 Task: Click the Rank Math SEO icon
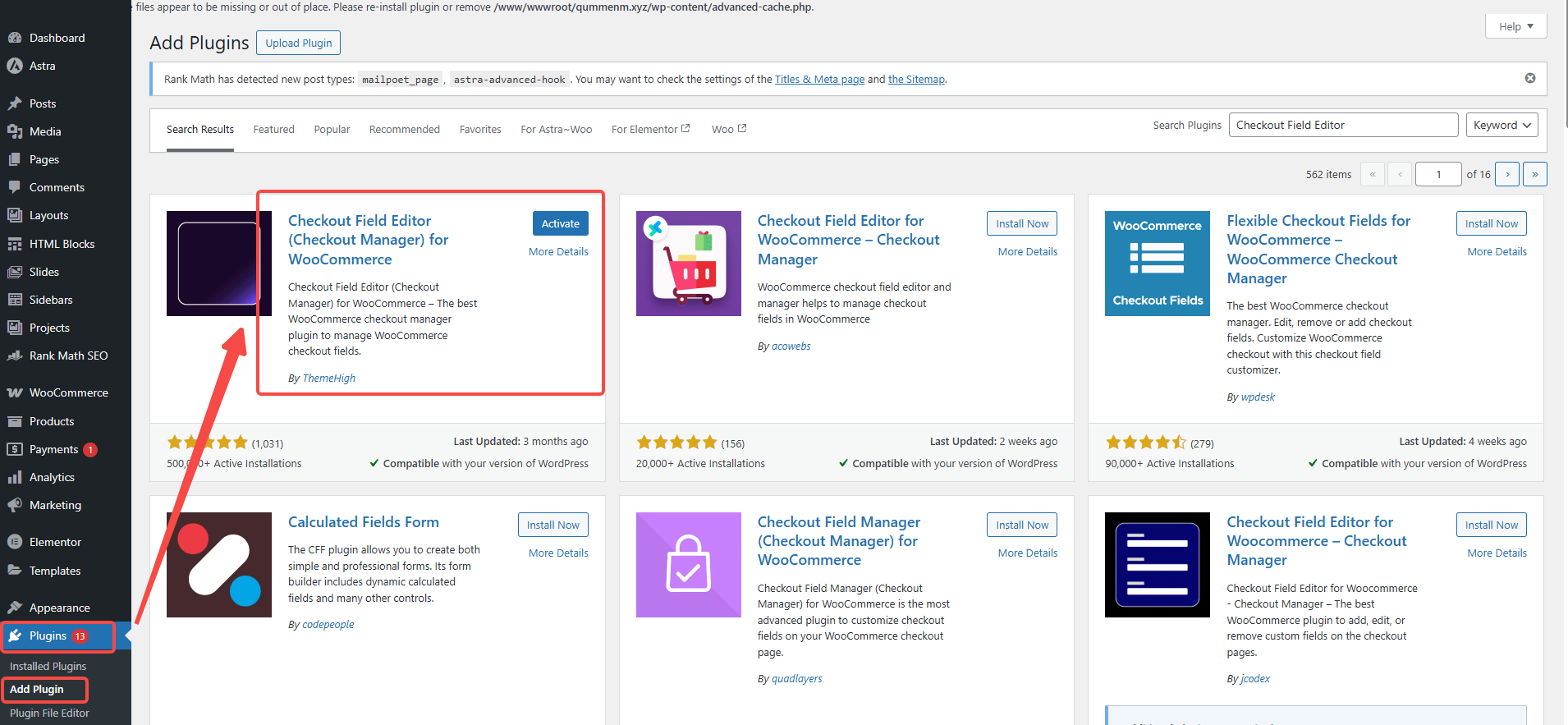(x=15, y=356)
